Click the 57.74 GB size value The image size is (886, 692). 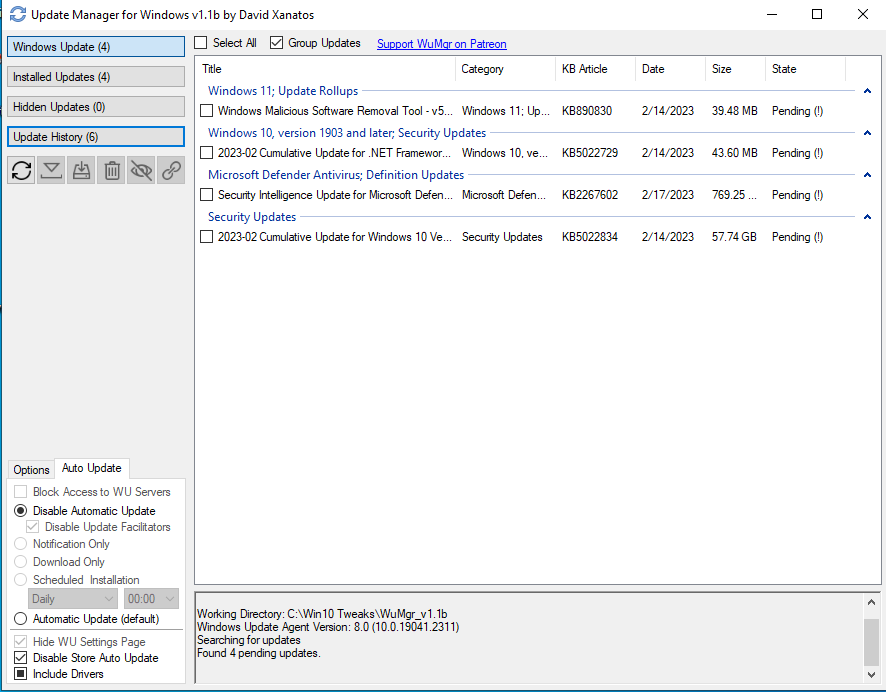pos(734,237)
